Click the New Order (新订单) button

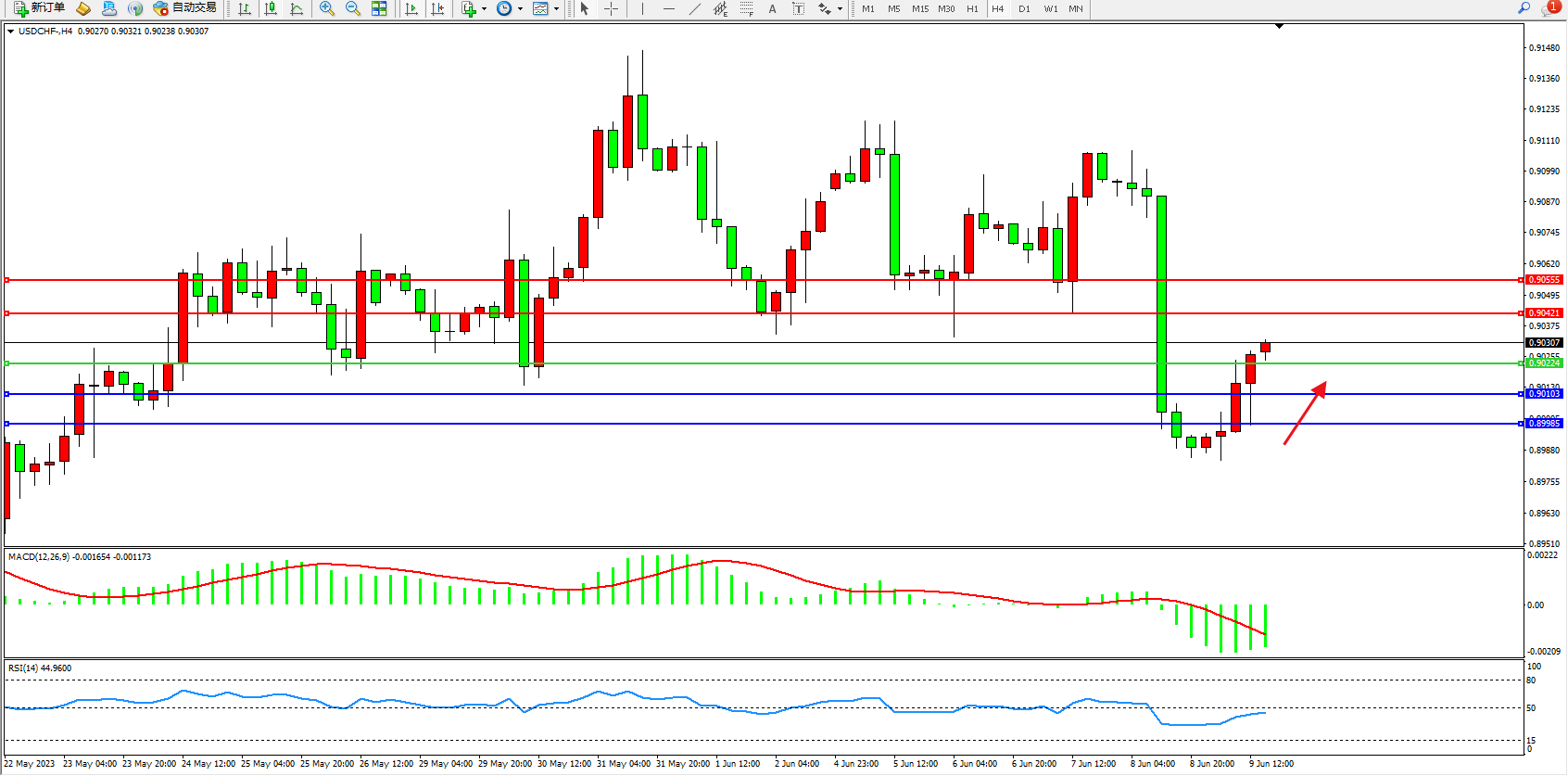pyautogui.click(x=39, y=8)
